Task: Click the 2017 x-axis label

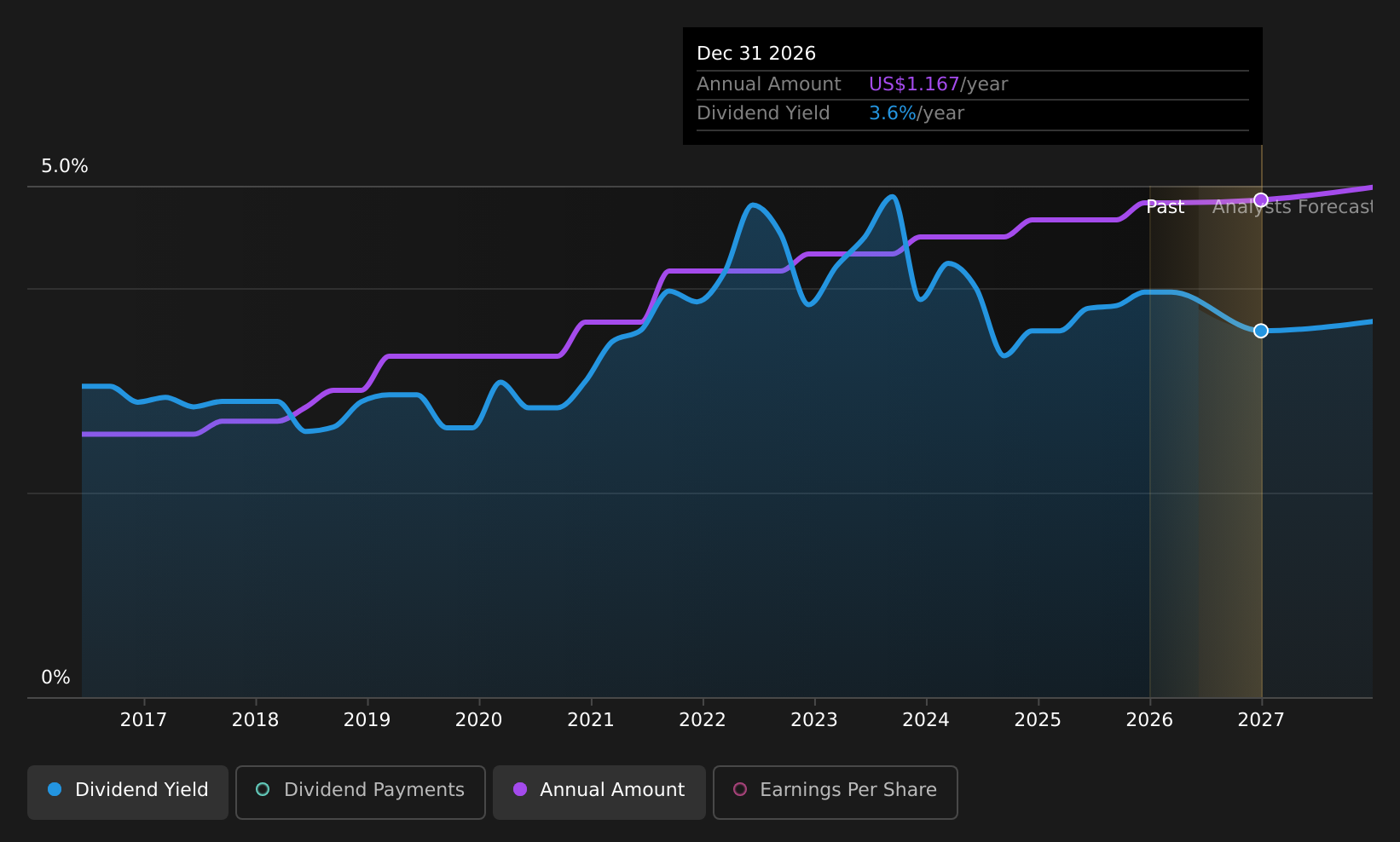Action: 143,720
